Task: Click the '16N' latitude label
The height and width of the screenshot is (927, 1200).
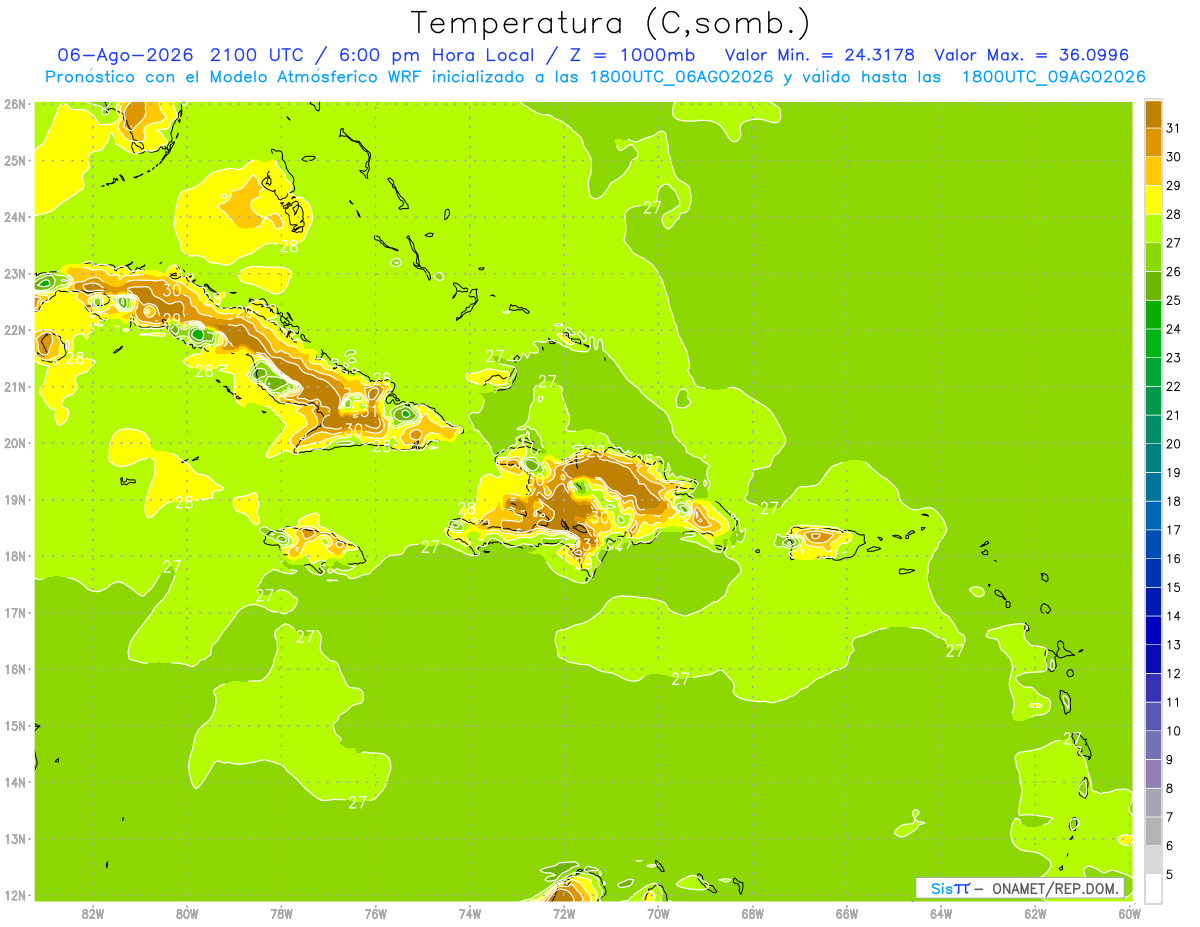Action: click(x=14, y=669)
